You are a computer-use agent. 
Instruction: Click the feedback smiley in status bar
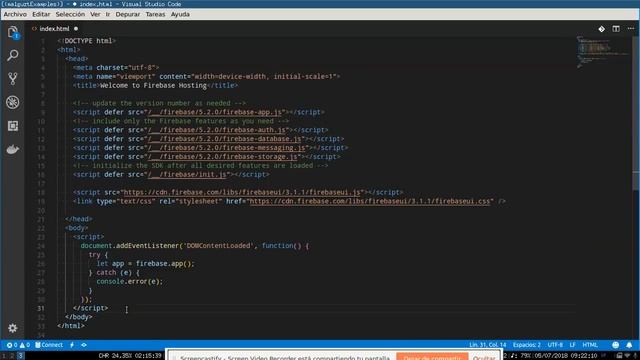coord(616,345)
